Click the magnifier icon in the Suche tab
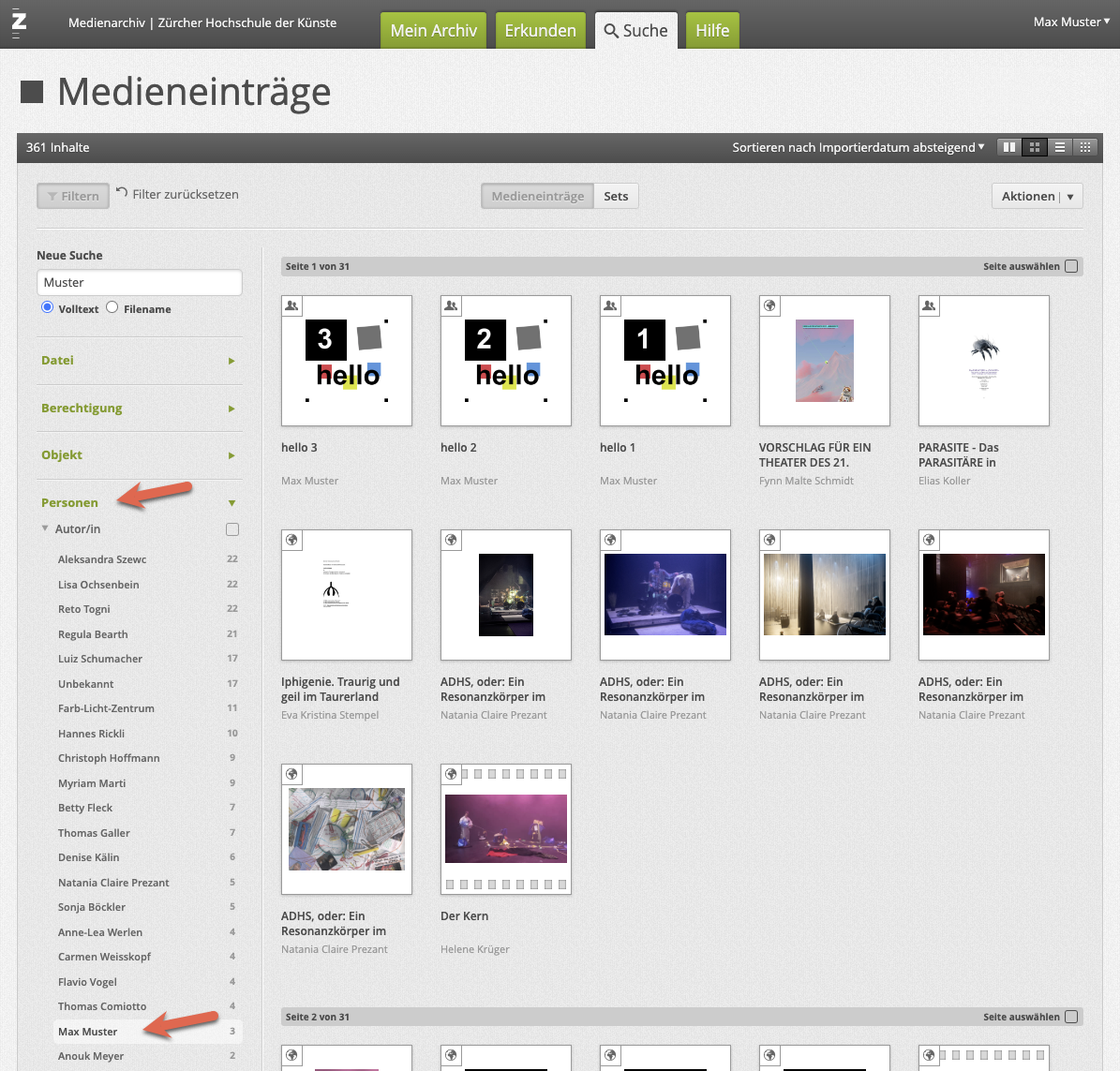1120x1071 pixels. click(x=611, y=31)
